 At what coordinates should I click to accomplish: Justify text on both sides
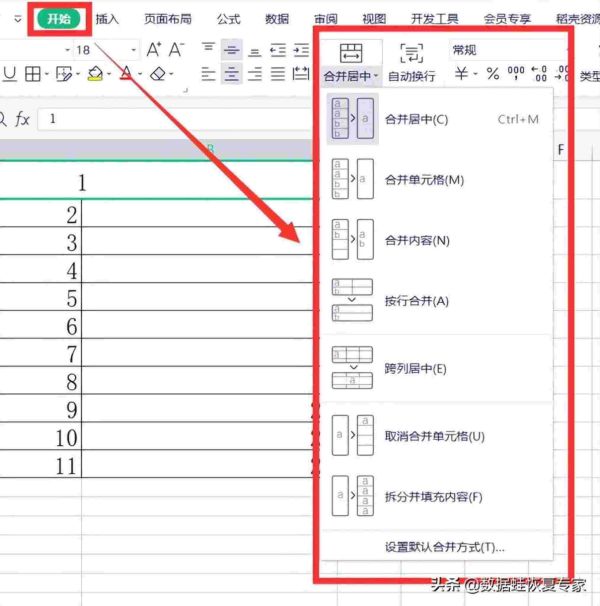pos(278,73)
